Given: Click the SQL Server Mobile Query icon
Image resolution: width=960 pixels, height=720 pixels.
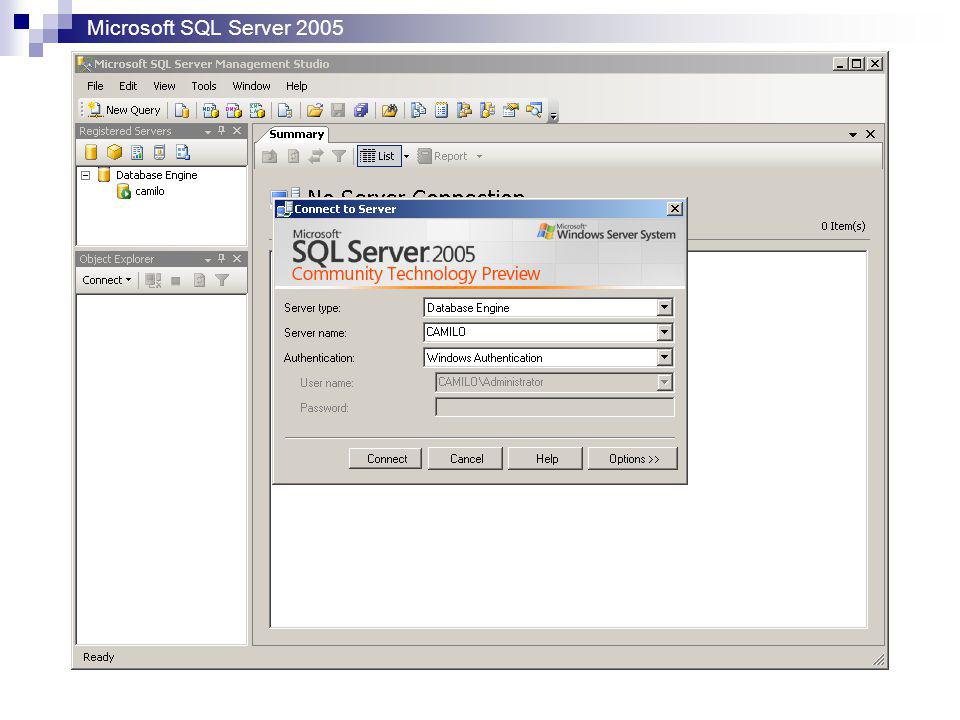Looking at the screenshot, I should (x=285, y=110).
